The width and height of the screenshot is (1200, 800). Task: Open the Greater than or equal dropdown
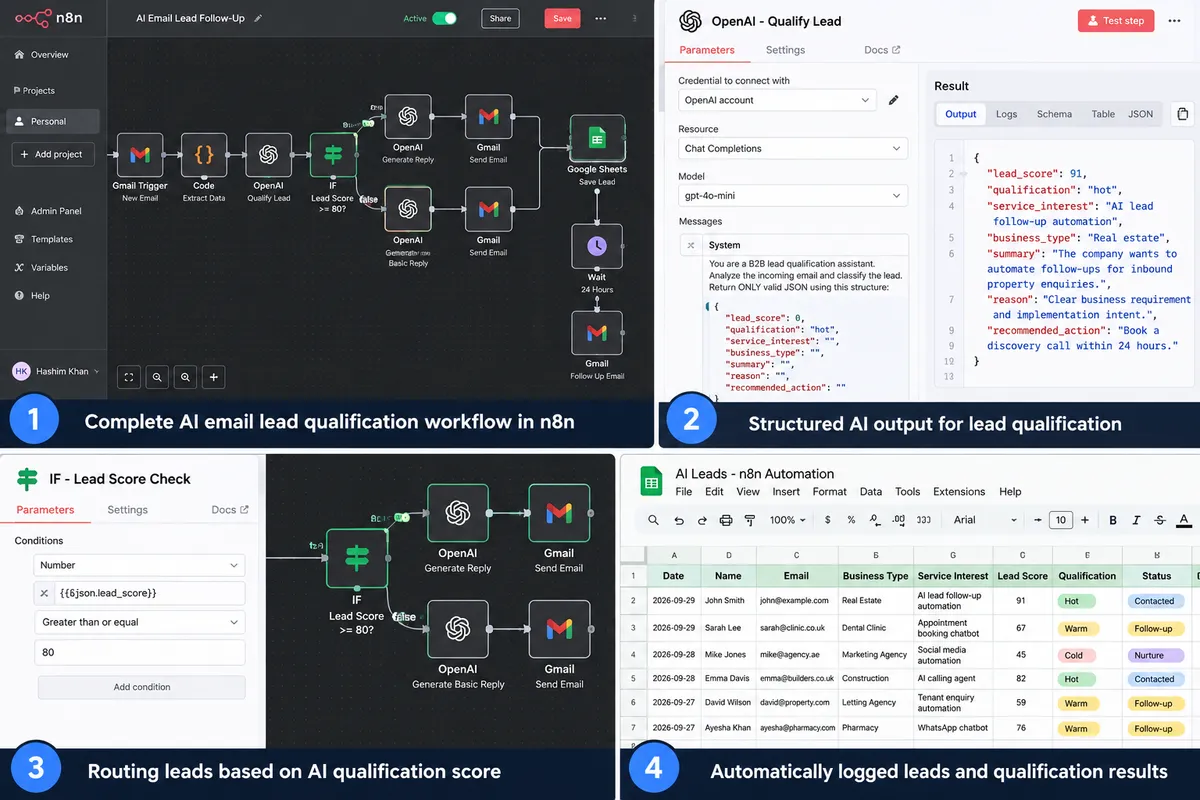pos(140,622)
